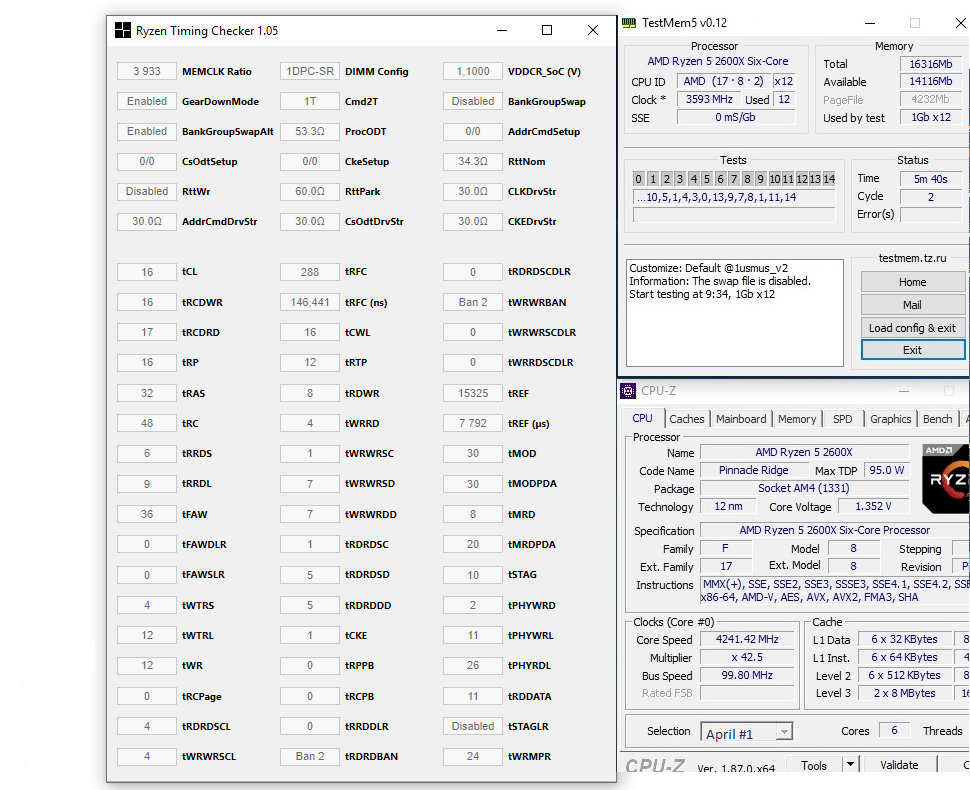Click the MEMCLK Ratio value 3 933

[x=147, y=71]
